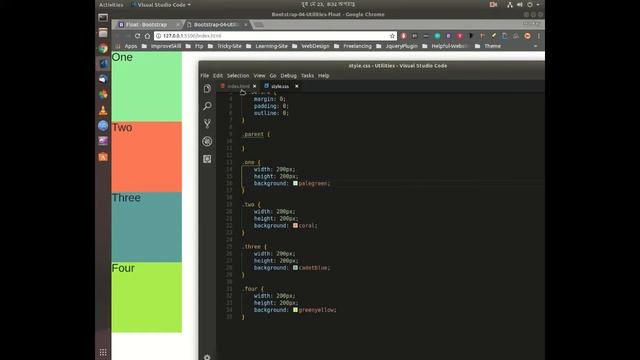Open the View menu in VS Code
The width and height of the screenshot is (640, 360).
coord(259,76)
